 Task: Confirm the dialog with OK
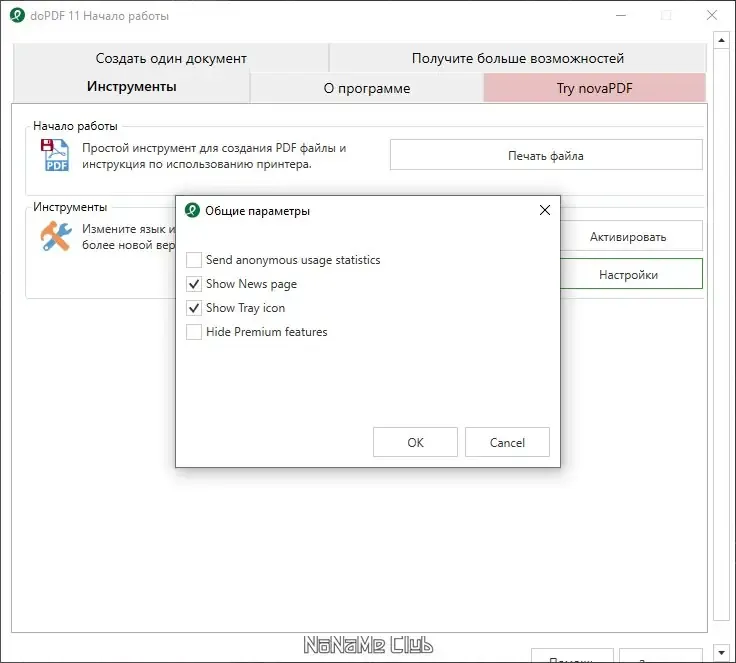point(415,442)
